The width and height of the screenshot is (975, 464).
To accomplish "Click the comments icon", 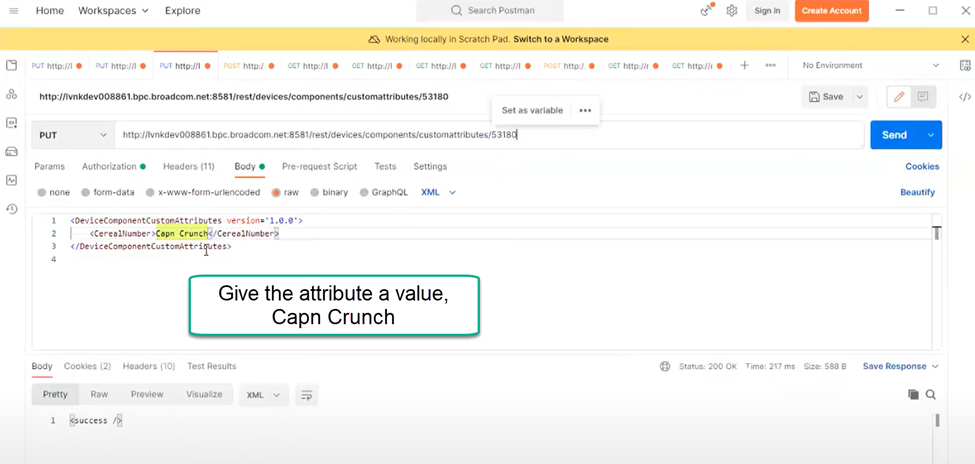I will [x=923, y=97].
